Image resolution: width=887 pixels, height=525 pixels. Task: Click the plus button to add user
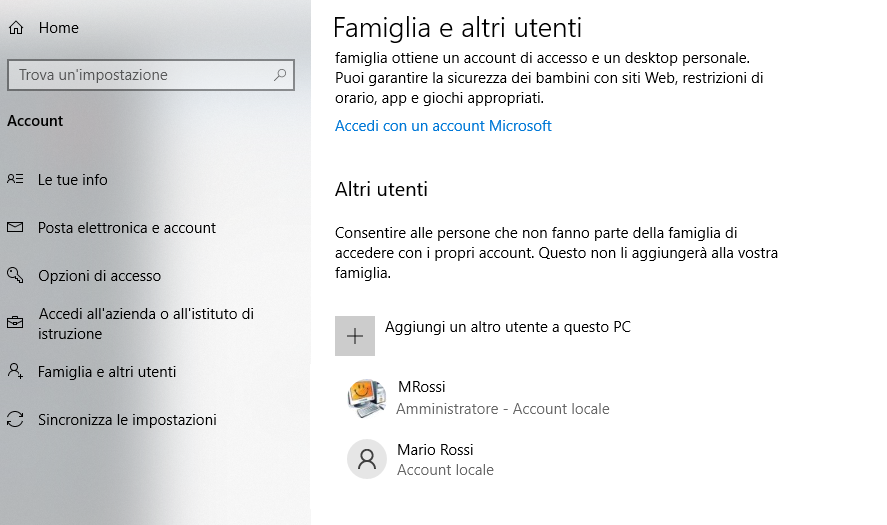coord(355,336)
